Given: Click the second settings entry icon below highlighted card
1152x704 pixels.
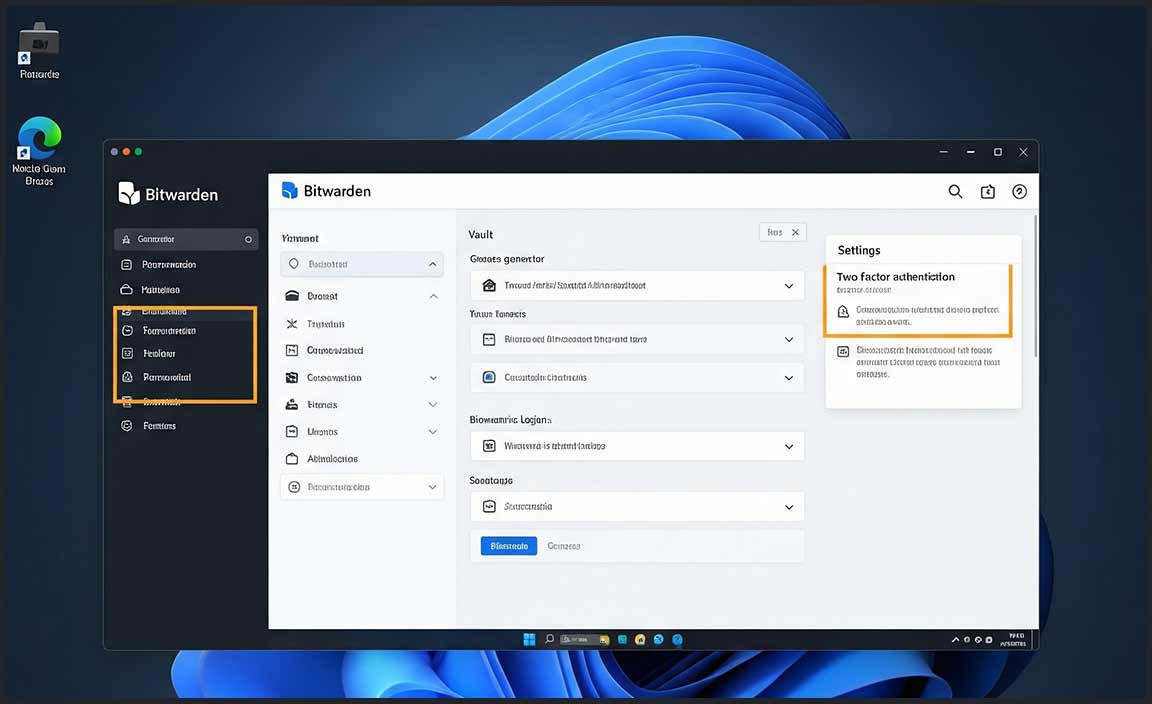Looking at the screenshot, I should point(843,352).
